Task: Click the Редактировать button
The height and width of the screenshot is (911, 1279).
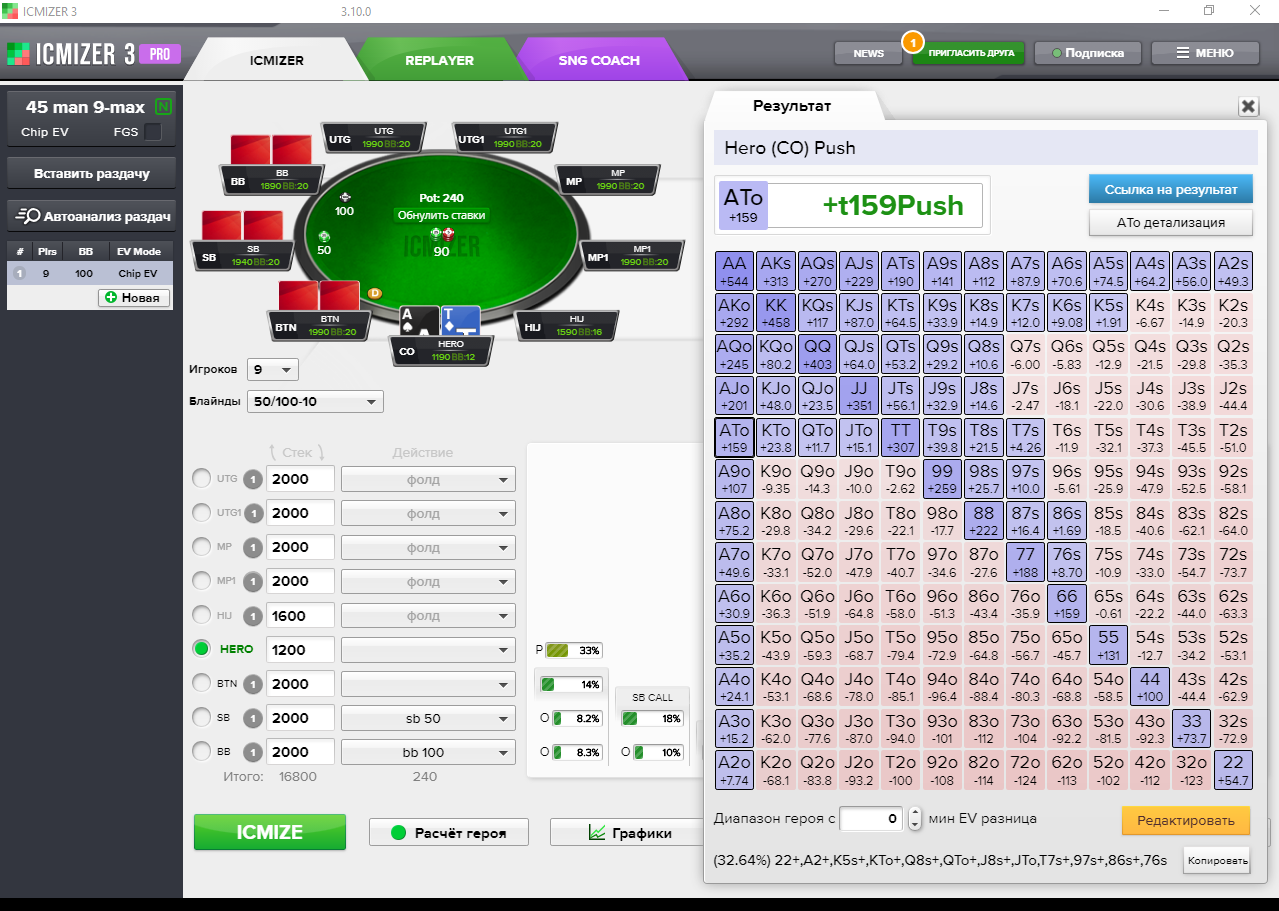Action: (1186, 821)
